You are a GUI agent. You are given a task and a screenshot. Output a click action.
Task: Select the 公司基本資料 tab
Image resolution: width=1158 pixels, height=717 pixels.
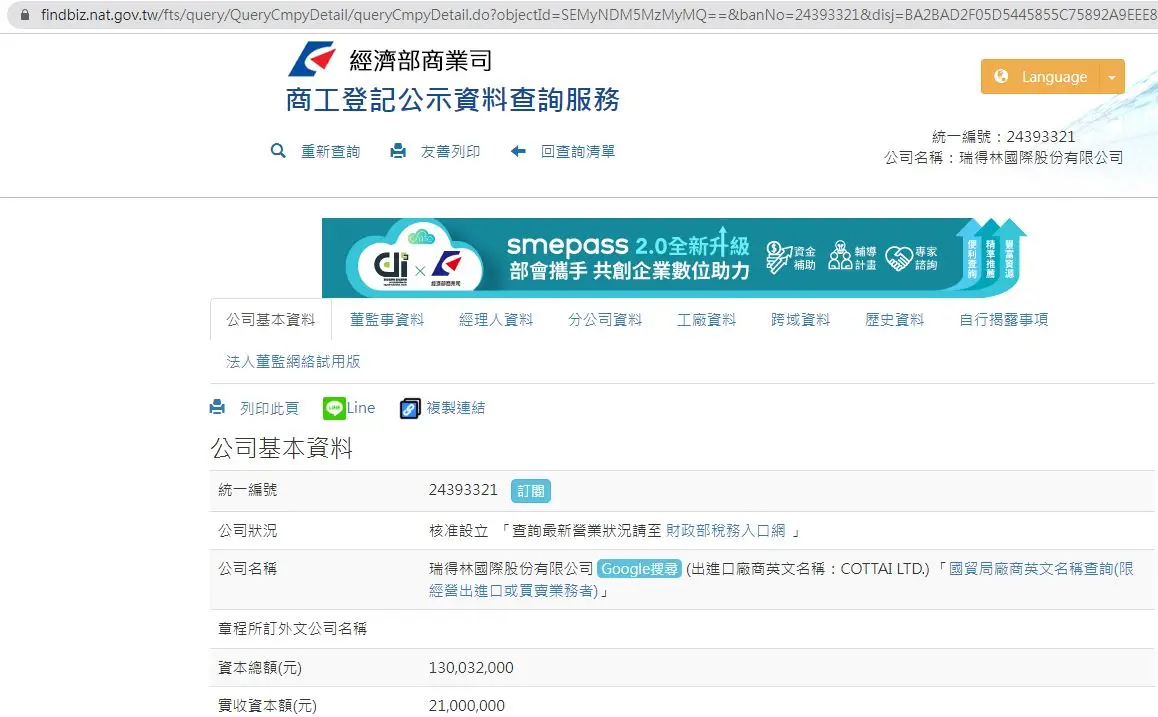[x=270, y=320]
